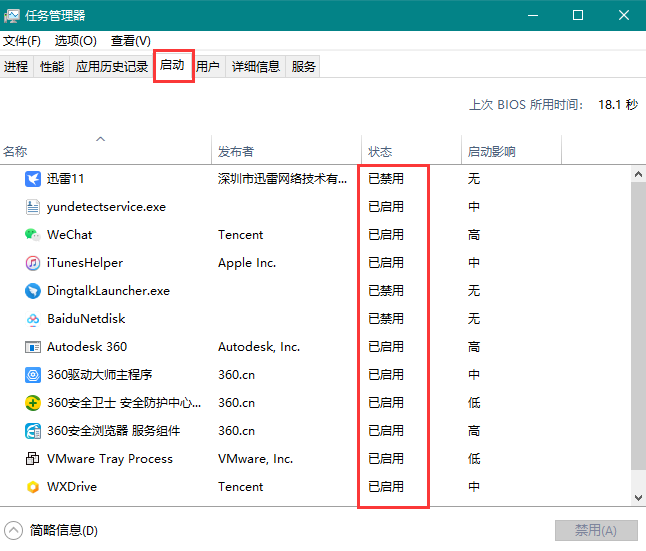
Task: Click the 18.1 秒 BIOS time value
Action: pyautogui.click(x=618, y=105)
